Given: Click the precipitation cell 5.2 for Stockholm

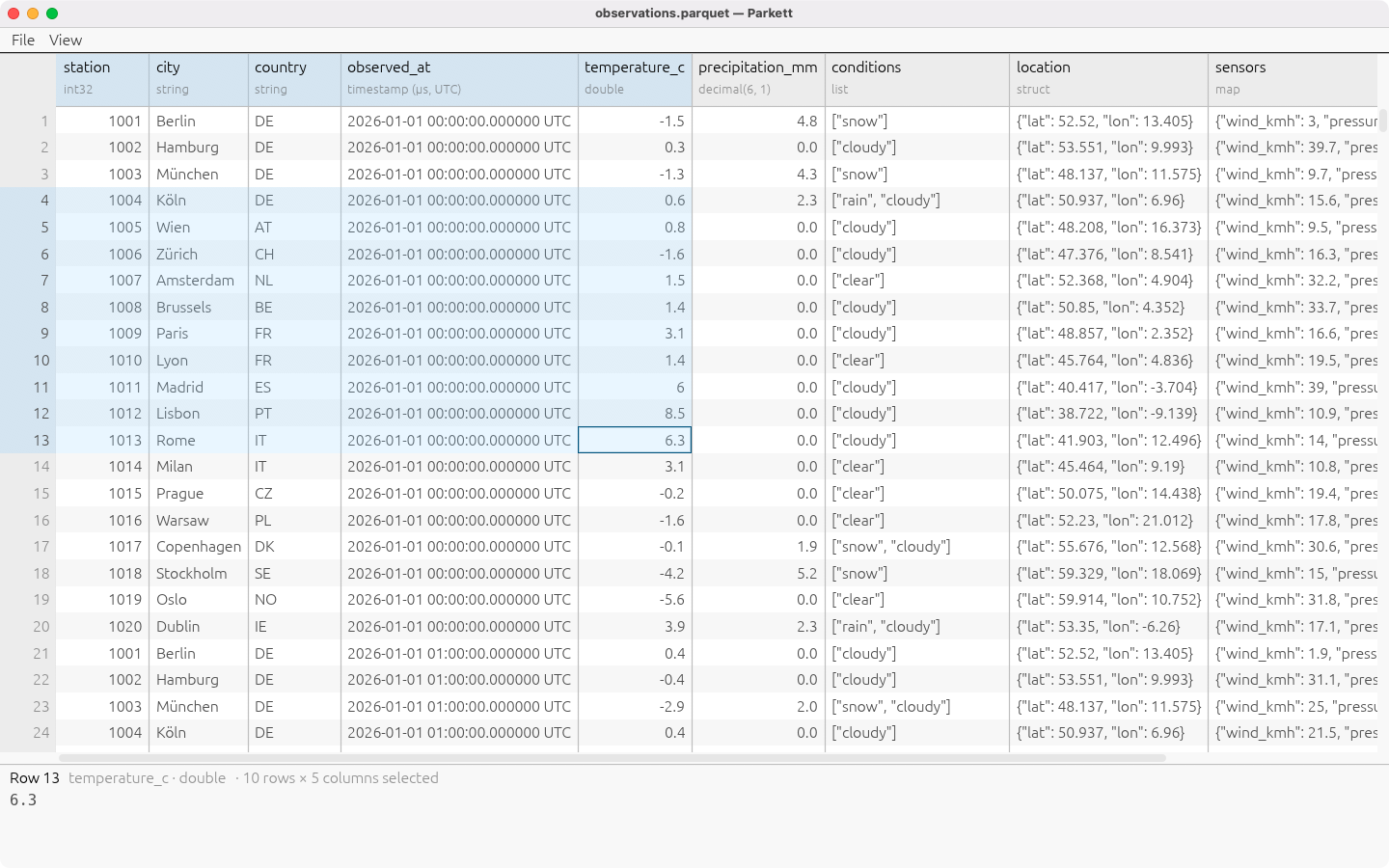Looking at the screenshot, I should (758, 573).
